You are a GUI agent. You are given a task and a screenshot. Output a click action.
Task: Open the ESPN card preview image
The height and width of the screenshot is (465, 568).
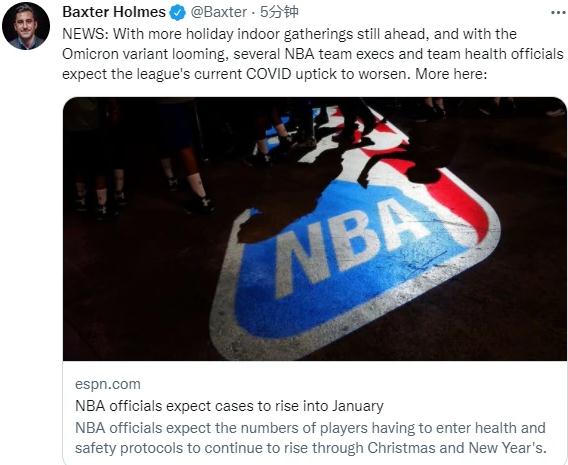click(315, 229)
